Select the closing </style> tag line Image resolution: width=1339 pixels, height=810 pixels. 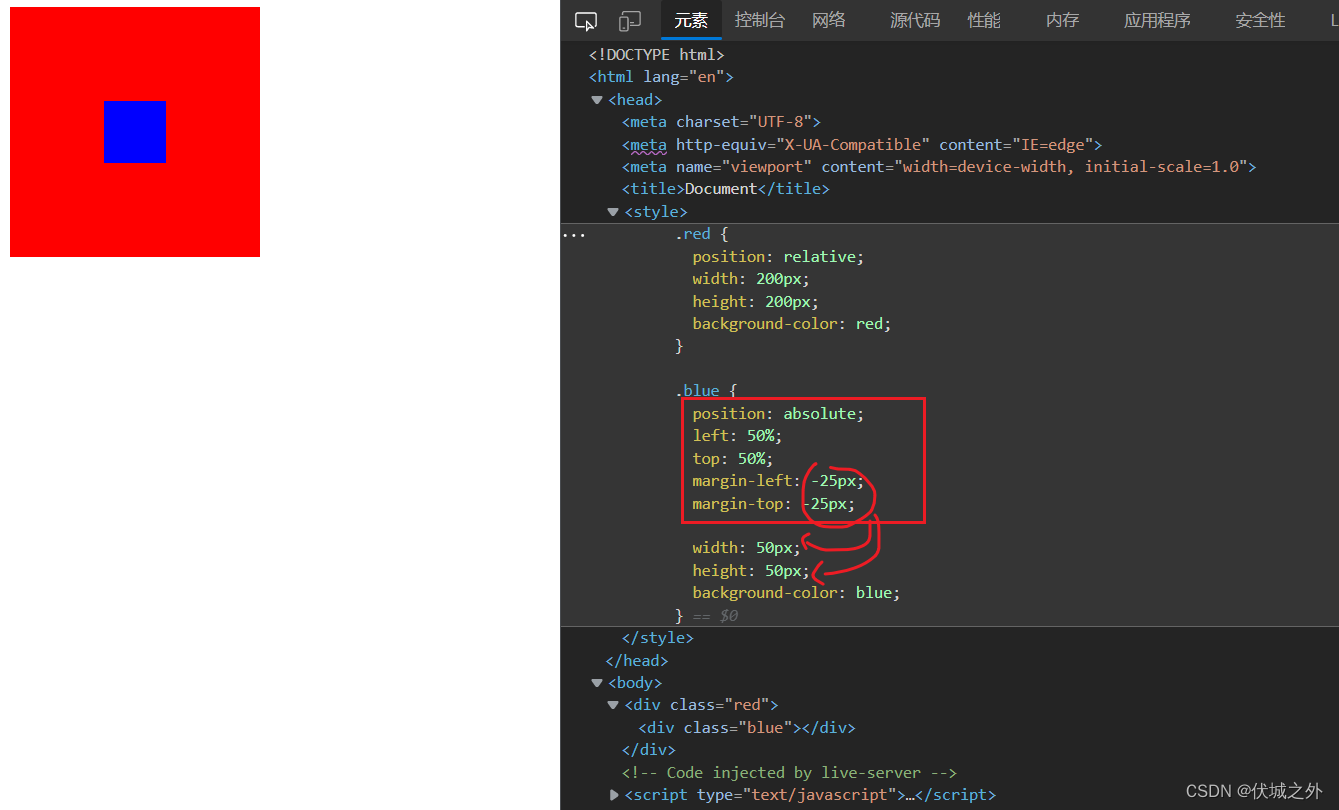coord(657,638)
